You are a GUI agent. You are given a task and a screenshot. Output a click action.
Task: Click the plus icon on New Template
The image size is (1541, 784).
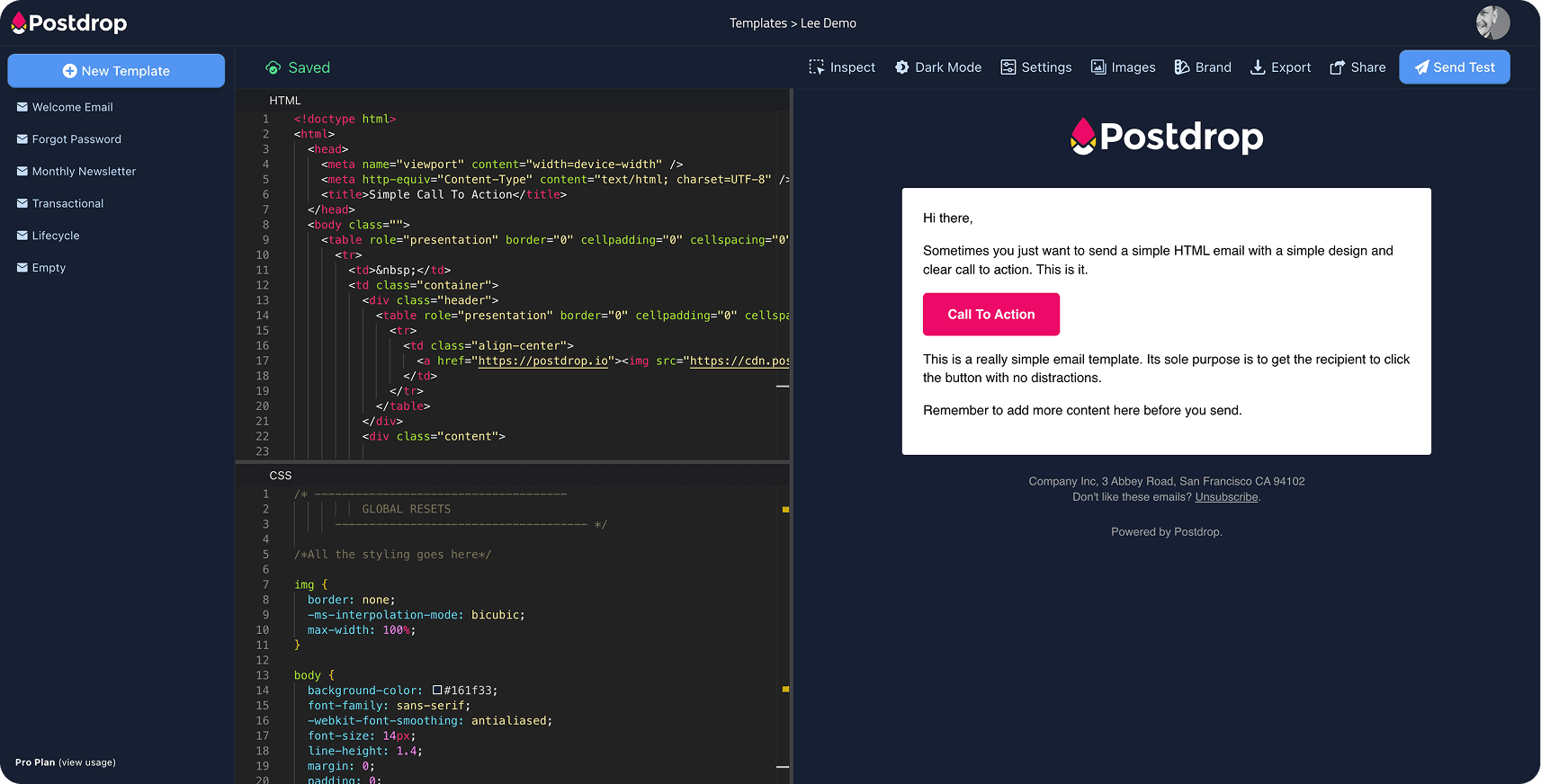[x=69, y=71]
